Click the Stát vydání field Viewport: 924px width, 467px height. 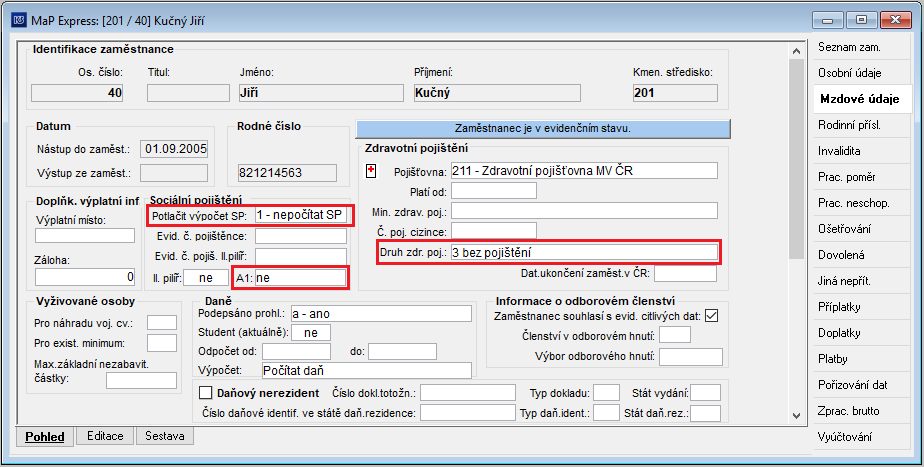tap(705, 393)
